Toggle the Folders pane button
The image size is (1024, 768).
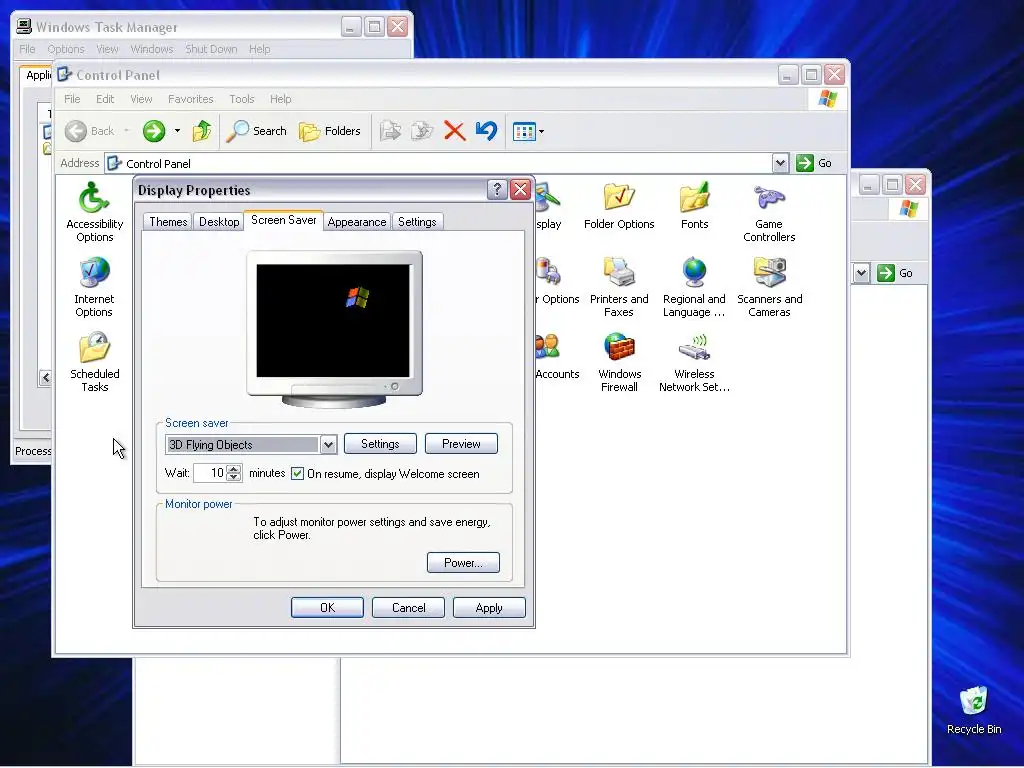tap(330, 131)
